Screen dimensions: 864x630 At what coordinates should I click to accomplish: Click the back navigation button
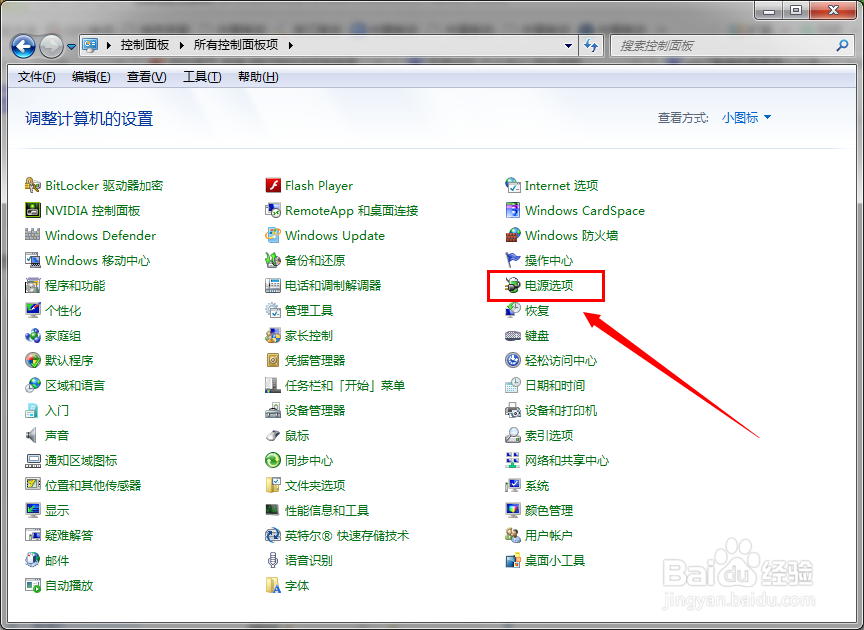(x=25, y=45)
